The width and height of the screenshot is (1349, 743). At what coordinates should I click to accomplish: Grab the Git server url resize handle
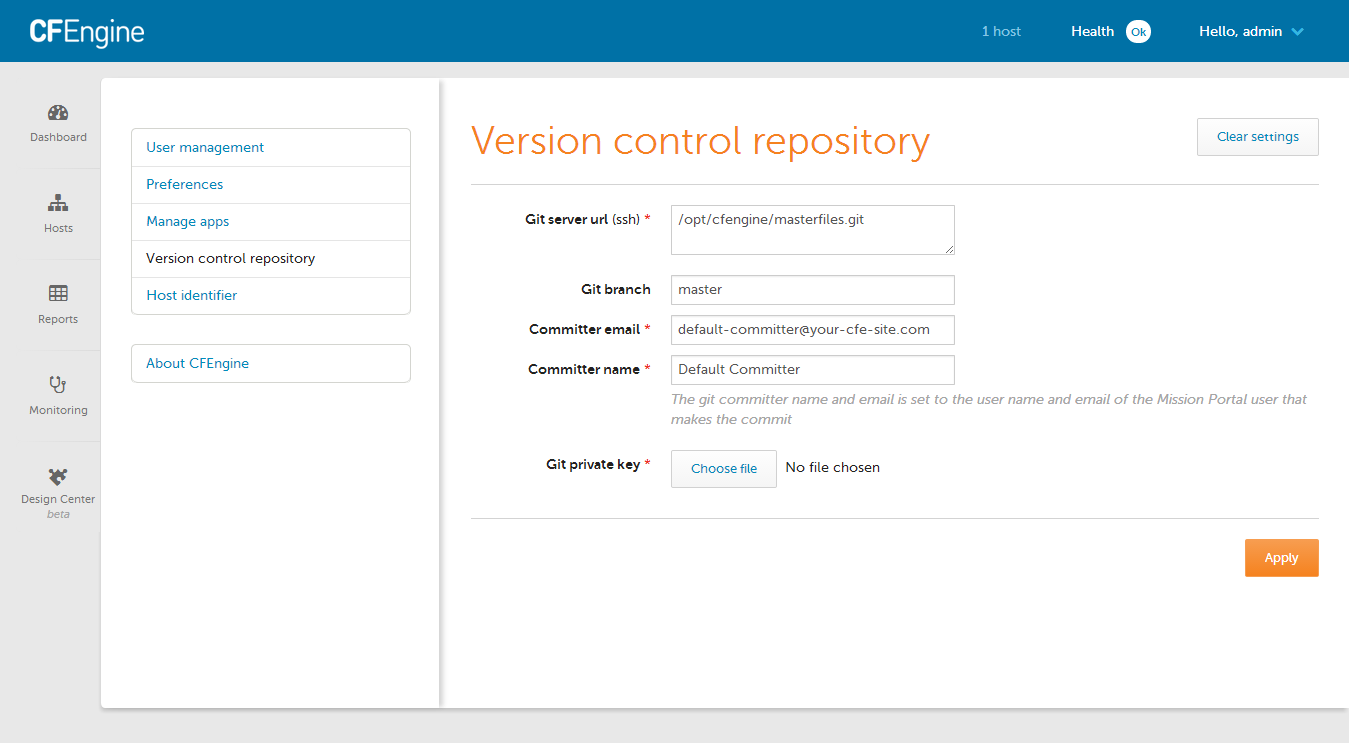[x=948, y=248]
